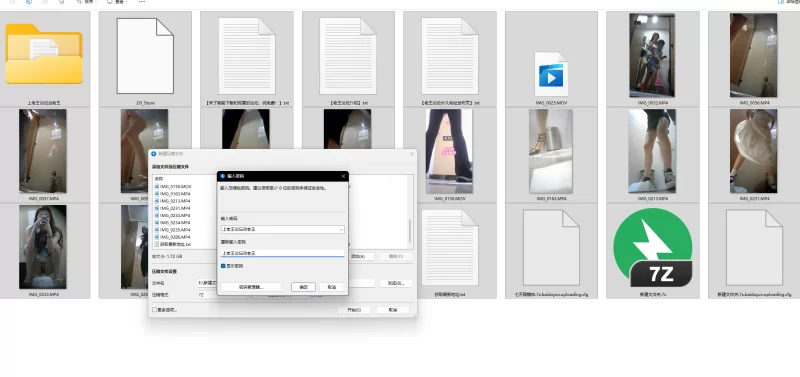Select the kaidayun.uploading.cfg blank file icon

click(551, 247)
